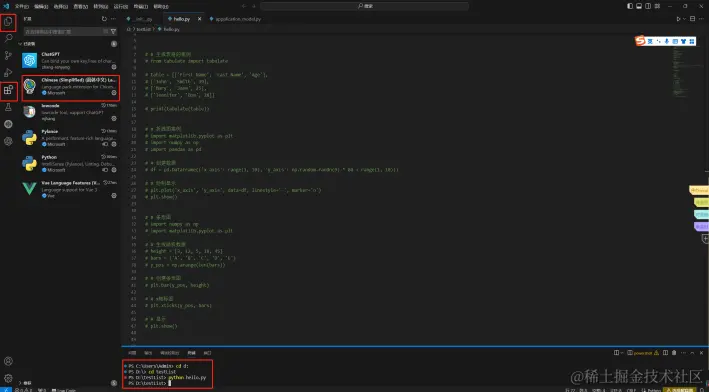Open the ChatGPT extension entry
This screenshot has height=392, width=710.
pyautogui.click(x=70, y=61)
